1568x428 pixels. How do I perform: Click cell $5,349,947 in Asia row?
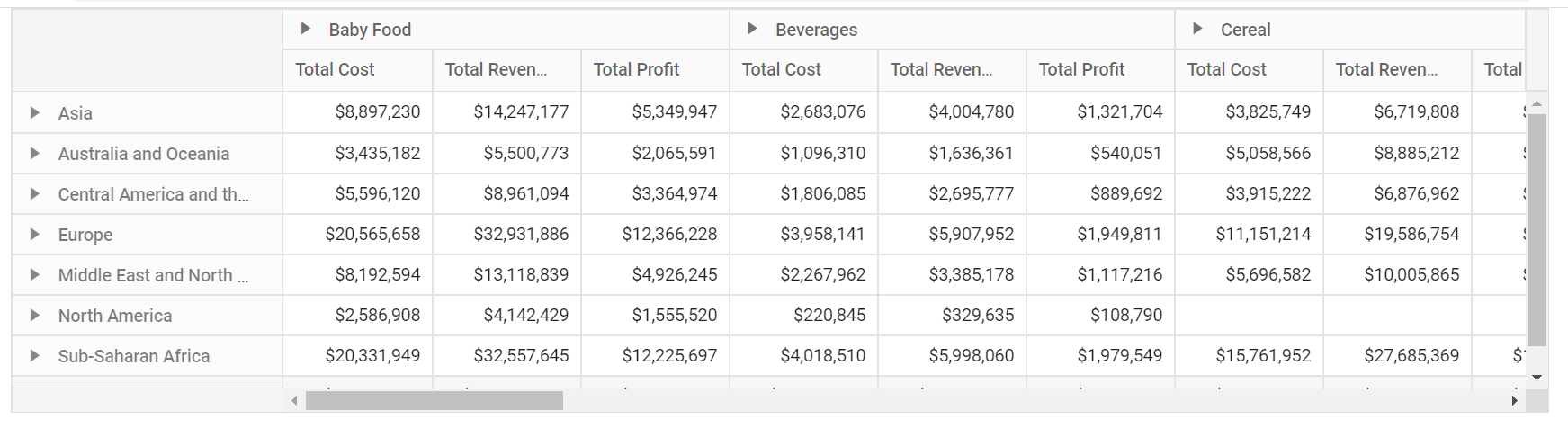coord(655,112)
